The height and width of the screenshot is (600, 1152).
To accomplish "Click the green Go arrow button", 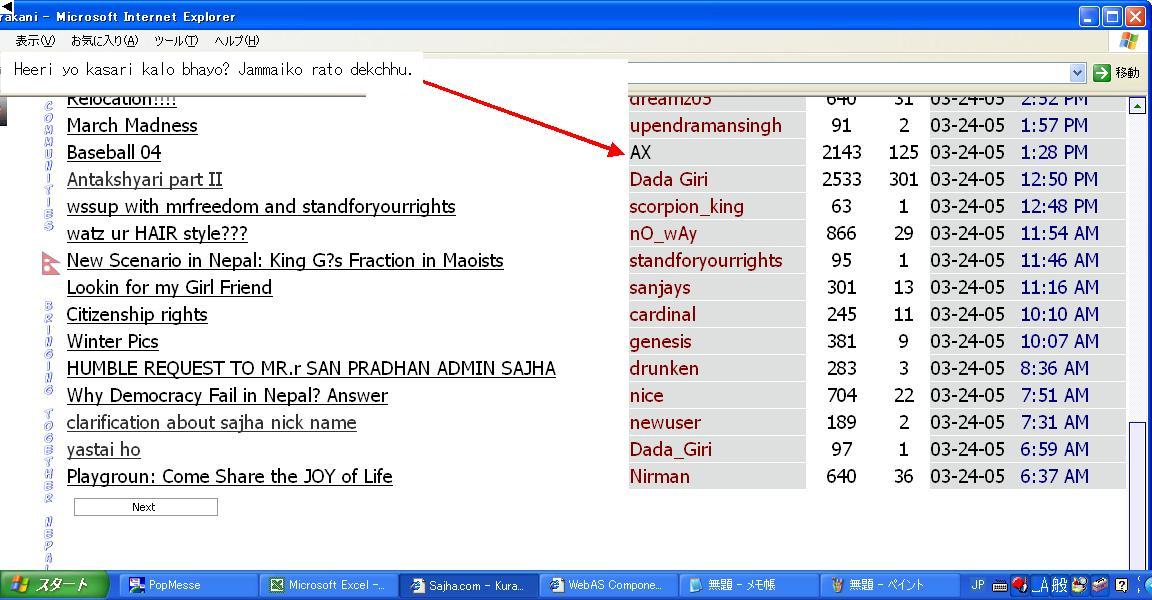I will click(1101, 72).
